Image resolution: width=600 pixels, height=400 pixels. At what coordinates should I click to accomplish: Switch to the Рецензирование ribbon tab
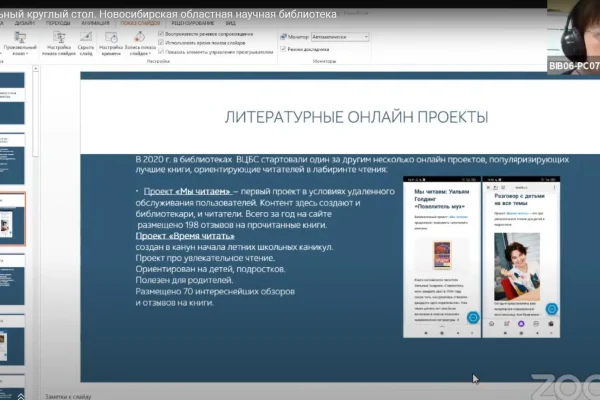[x=192, y=23]
